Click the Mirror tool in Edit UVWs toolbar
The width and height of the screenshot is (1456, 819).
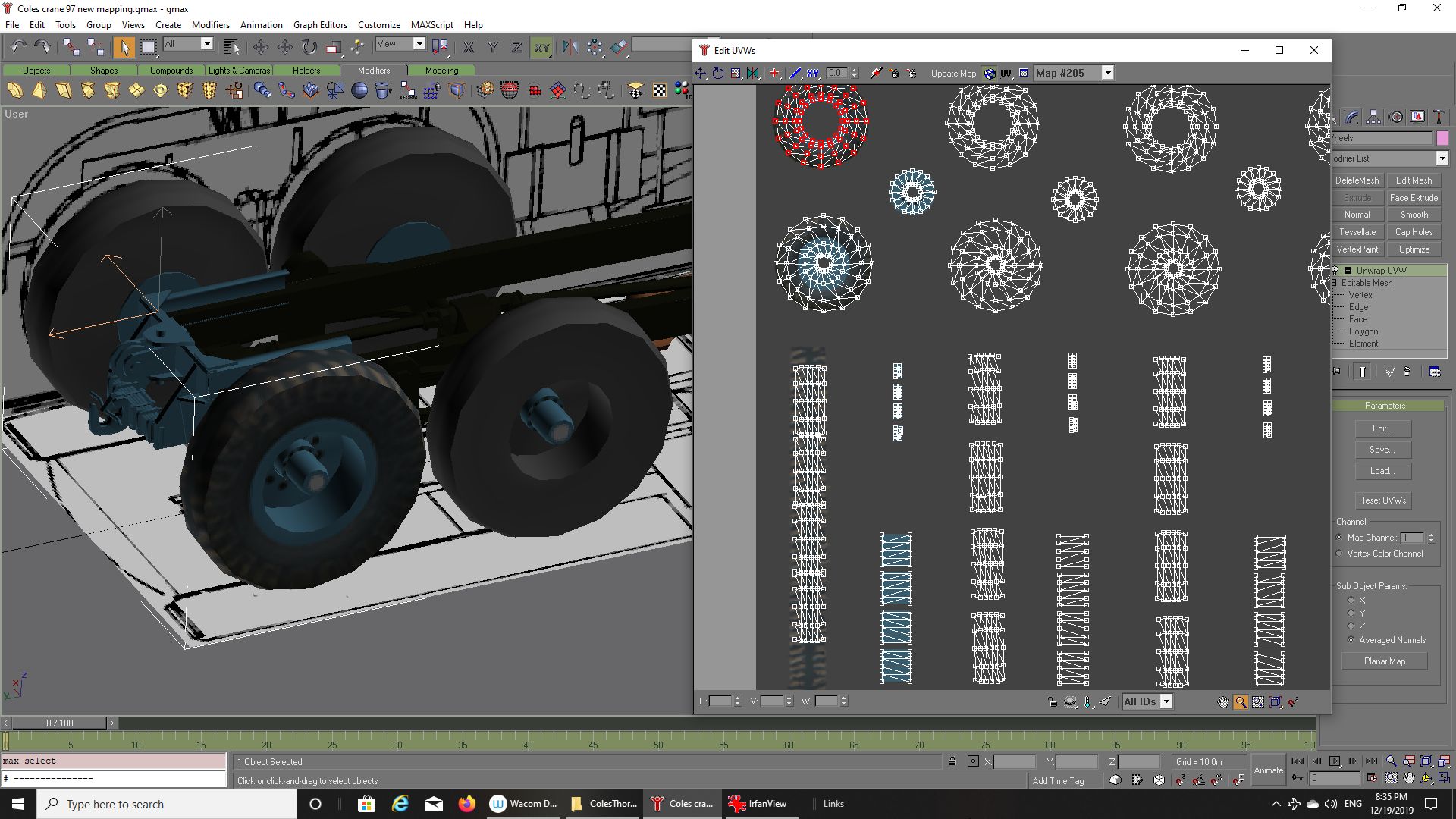point(753,74)
